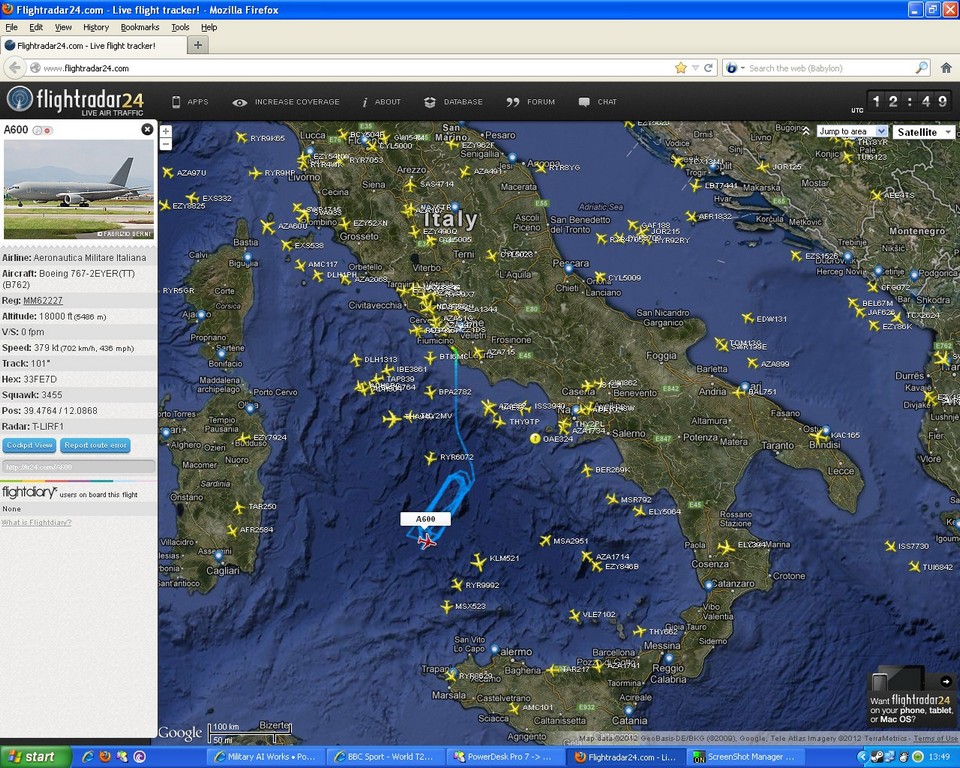Click the RYR6072 plane icon on map
This screenshot has height=768, width=960.
click(x=430, y=458)
